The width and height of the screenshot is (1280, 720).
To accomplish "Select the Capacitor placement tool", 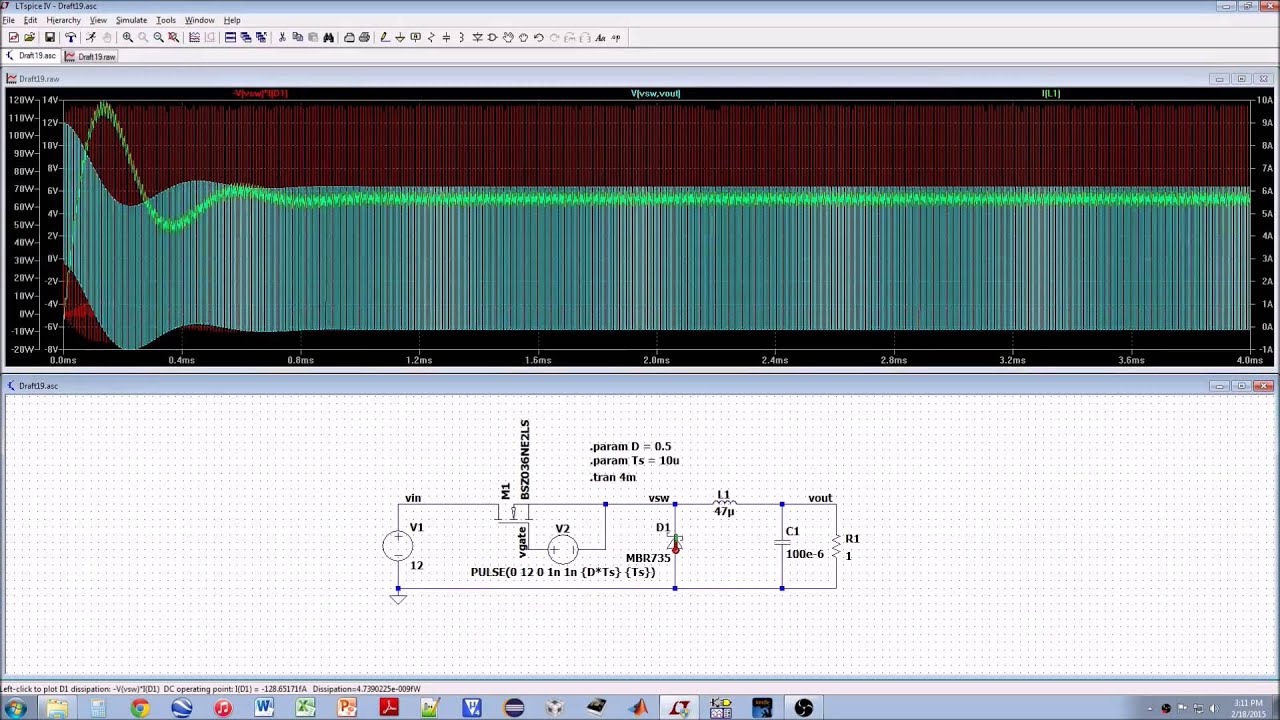I will coord(446,37).
